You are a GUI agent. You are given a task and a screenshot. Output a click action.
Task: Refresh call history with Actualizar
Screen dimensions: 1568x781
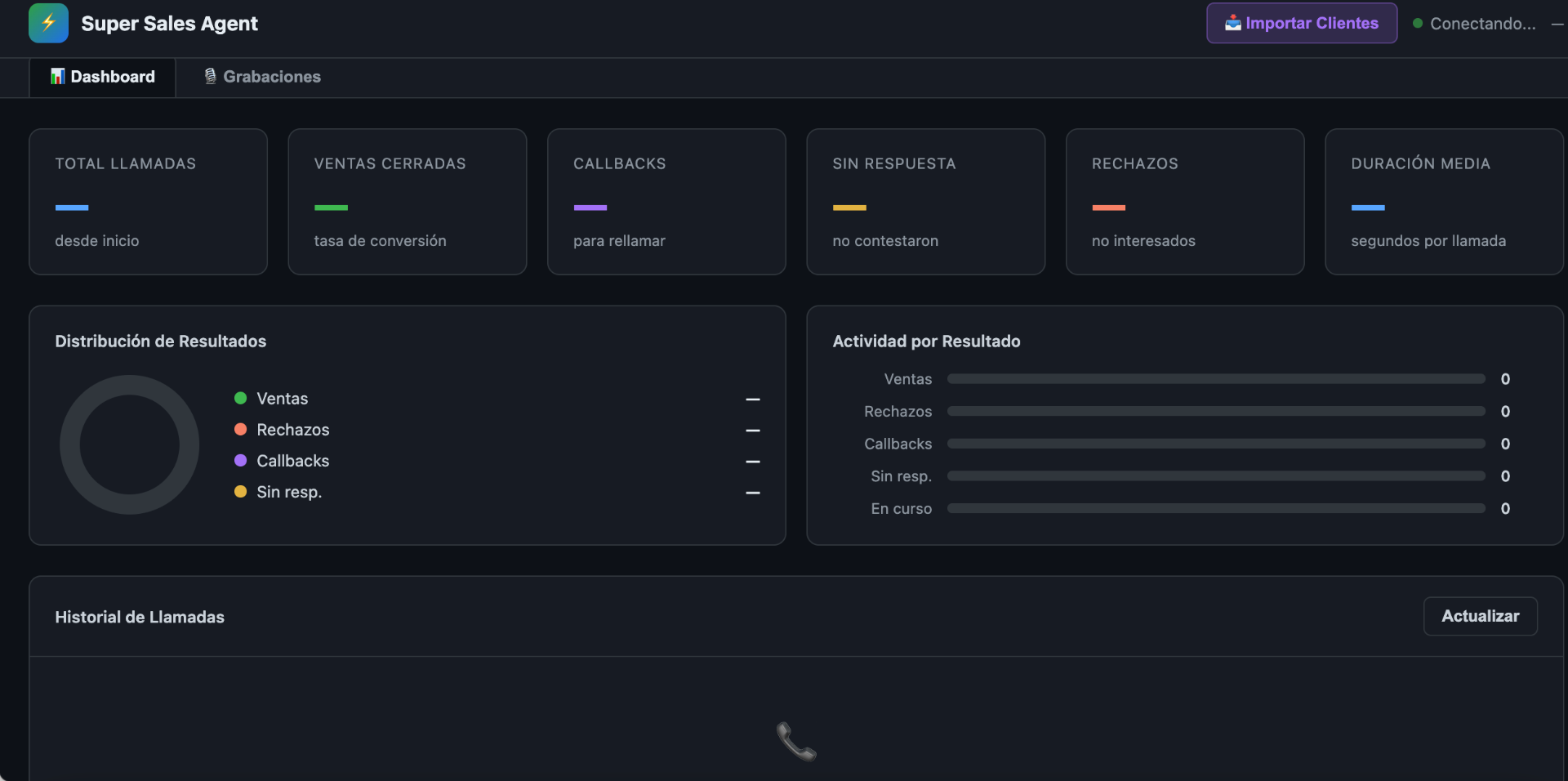tap(1480, 616)
